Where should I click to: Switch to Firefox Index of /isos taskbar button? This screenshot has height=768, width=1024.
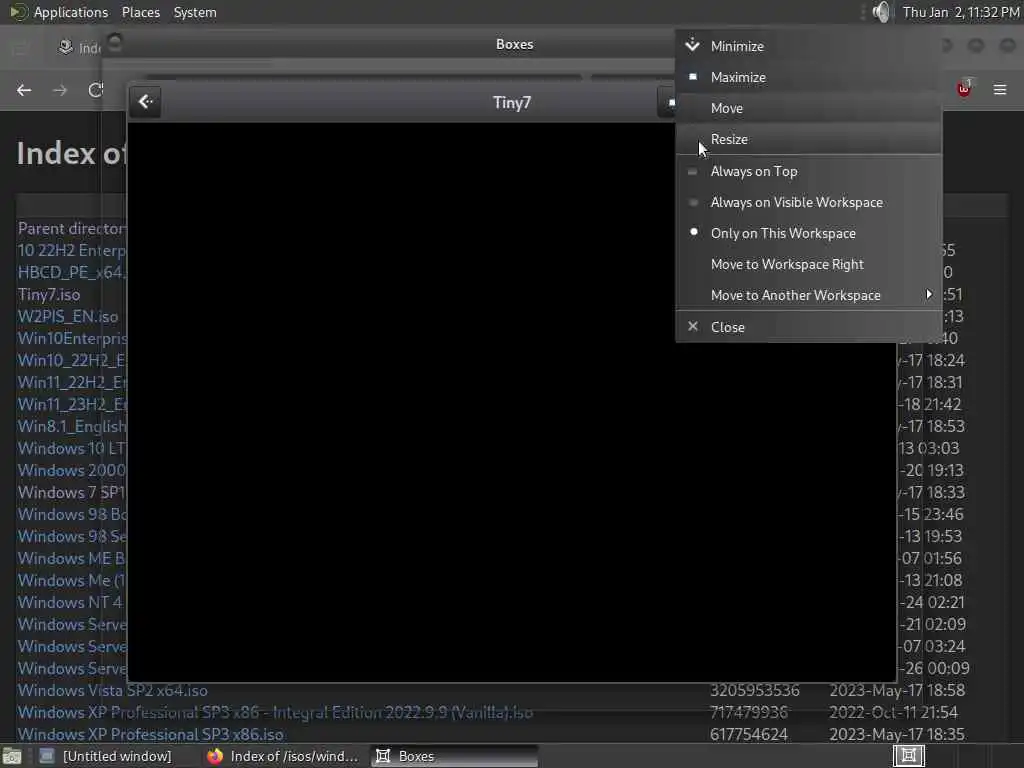click(x=283, y=756)
